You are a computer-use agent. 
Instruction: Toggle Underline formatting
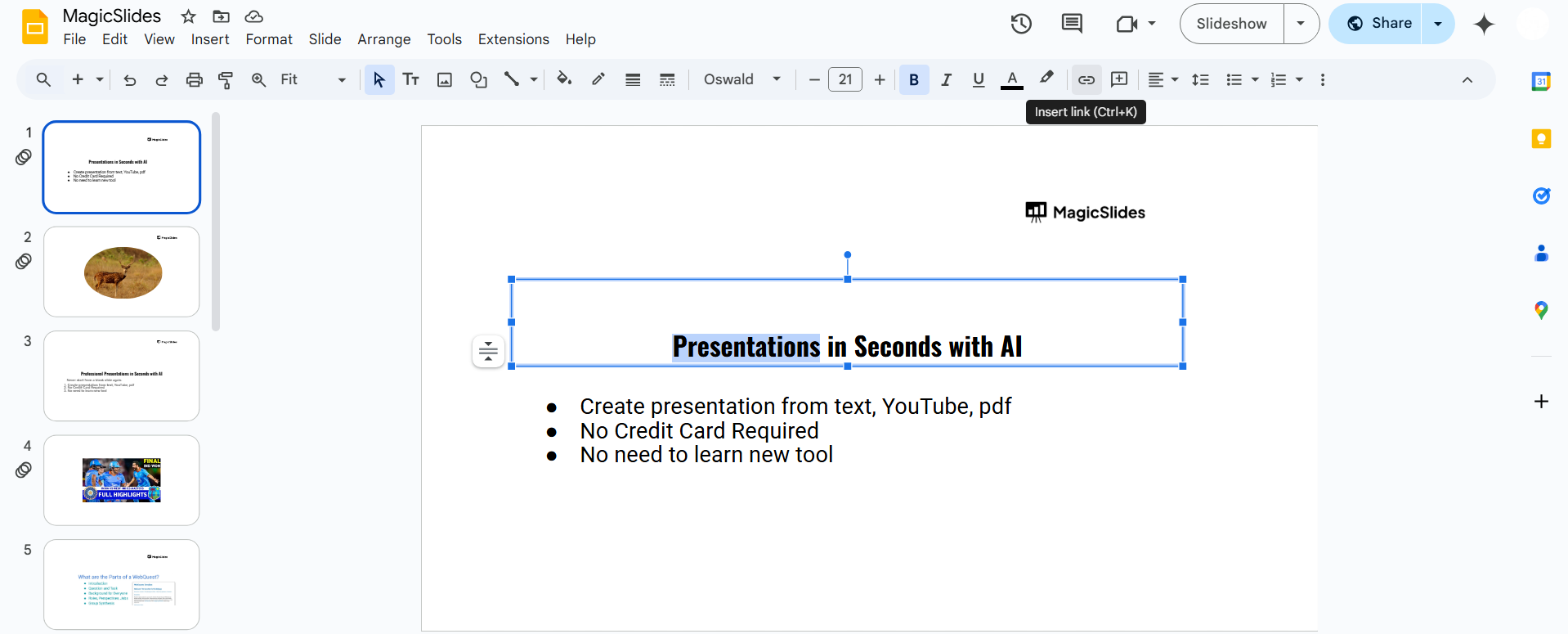[979, 79]
